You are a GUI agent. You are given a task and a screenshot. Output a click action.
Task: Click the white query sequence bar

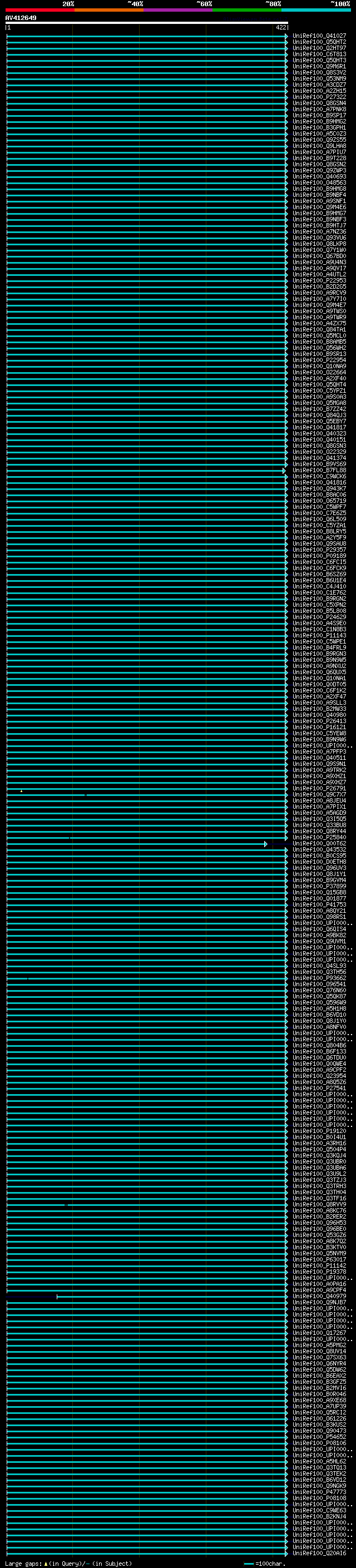tap(147, 23)
